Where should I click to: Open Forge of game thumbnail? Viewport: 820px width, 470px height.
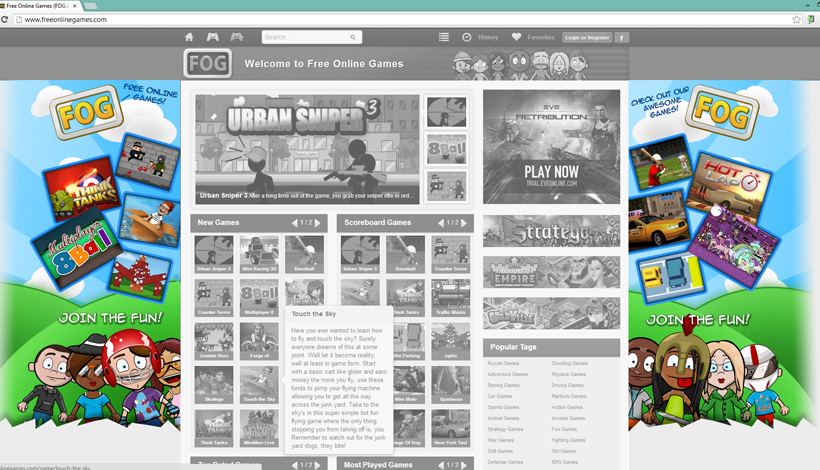(259, 341)
